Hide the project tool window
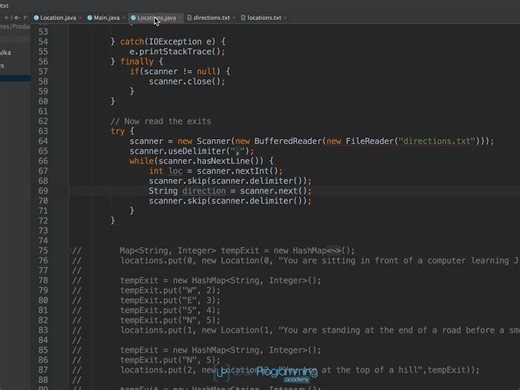The height and width of the screenshot is (390, 520). click(25, 18)
